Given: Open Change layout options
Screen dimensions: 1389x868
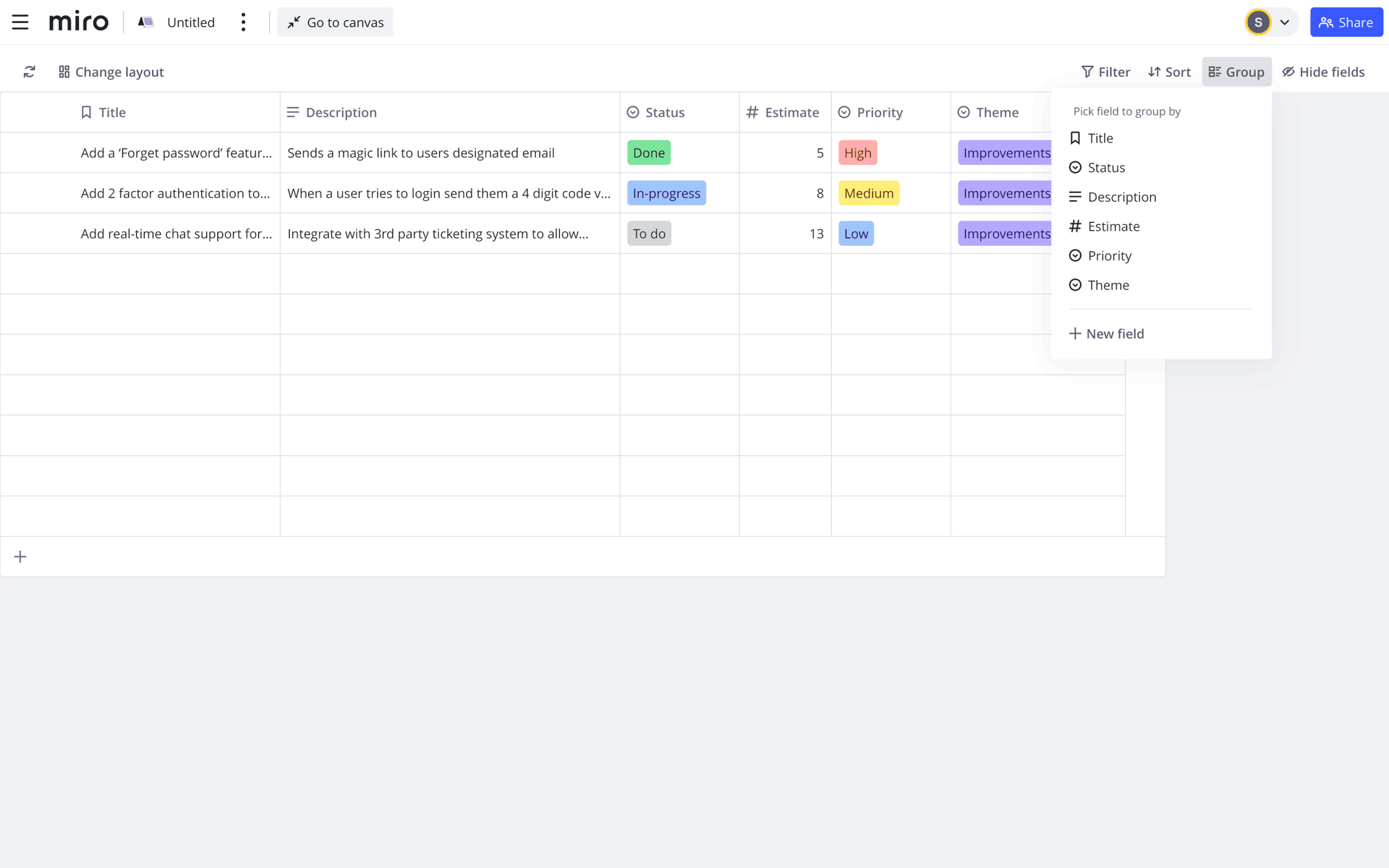Looking at the screenshot, I should click(x=111, y=72).
